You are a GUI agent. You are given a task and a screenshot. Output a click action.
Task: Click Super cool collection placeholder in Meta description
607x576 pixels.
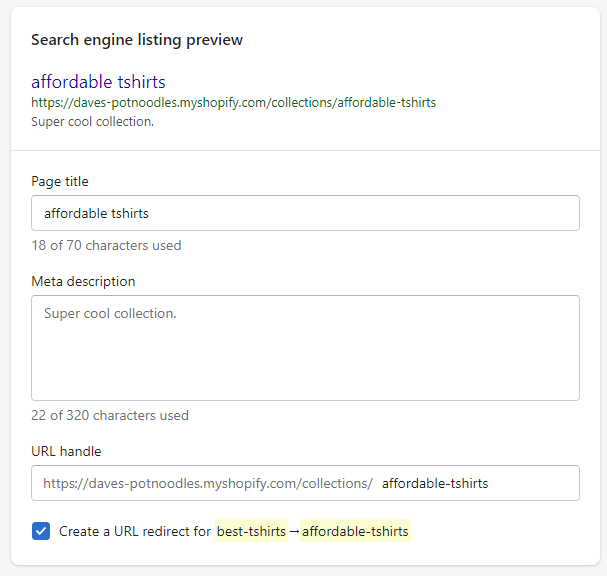(110, 313)
